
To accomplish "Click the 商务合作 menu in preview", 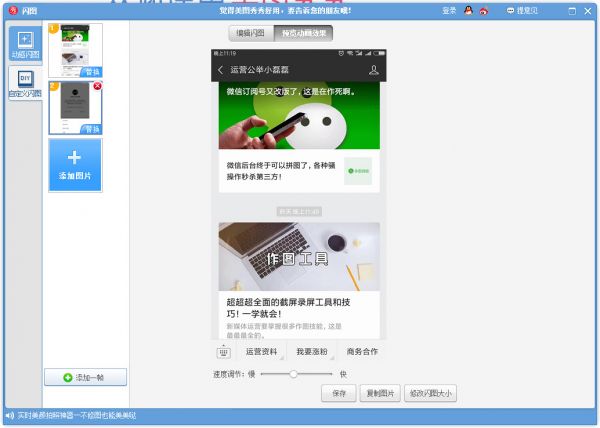I will click(362, 352).
